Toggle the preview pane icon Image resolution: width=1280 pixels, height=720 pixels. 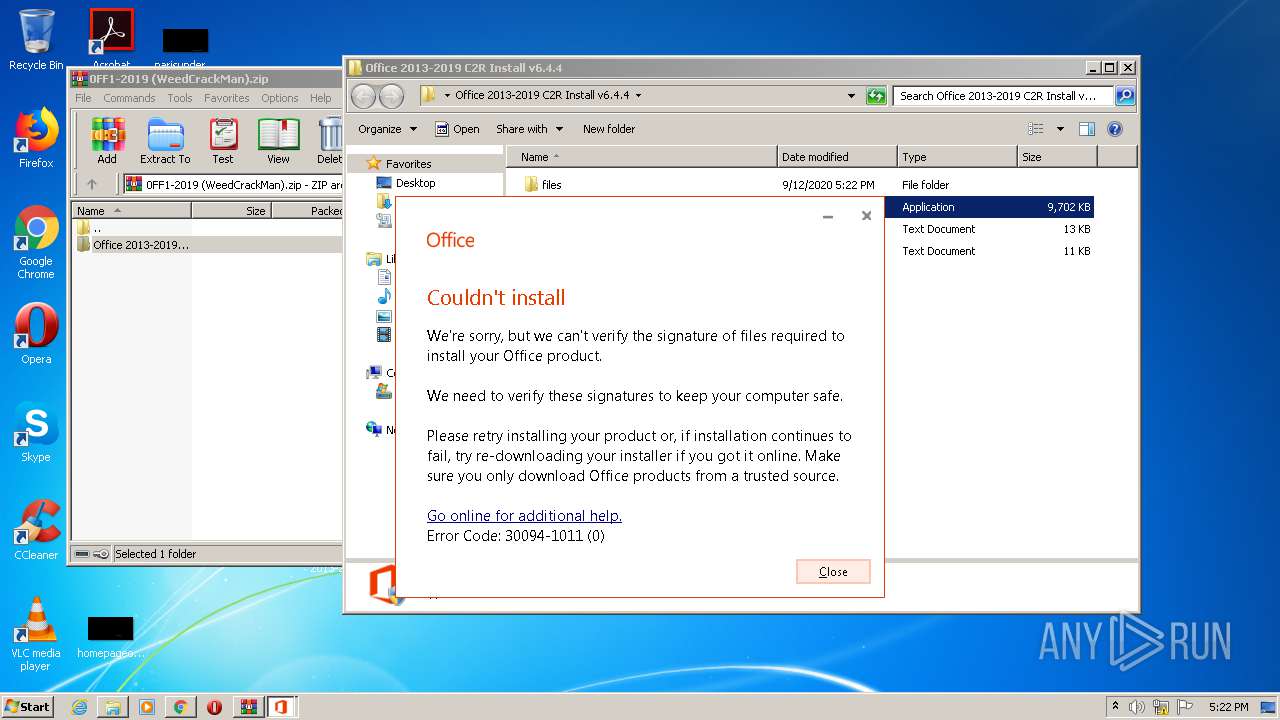point(1087,129)
